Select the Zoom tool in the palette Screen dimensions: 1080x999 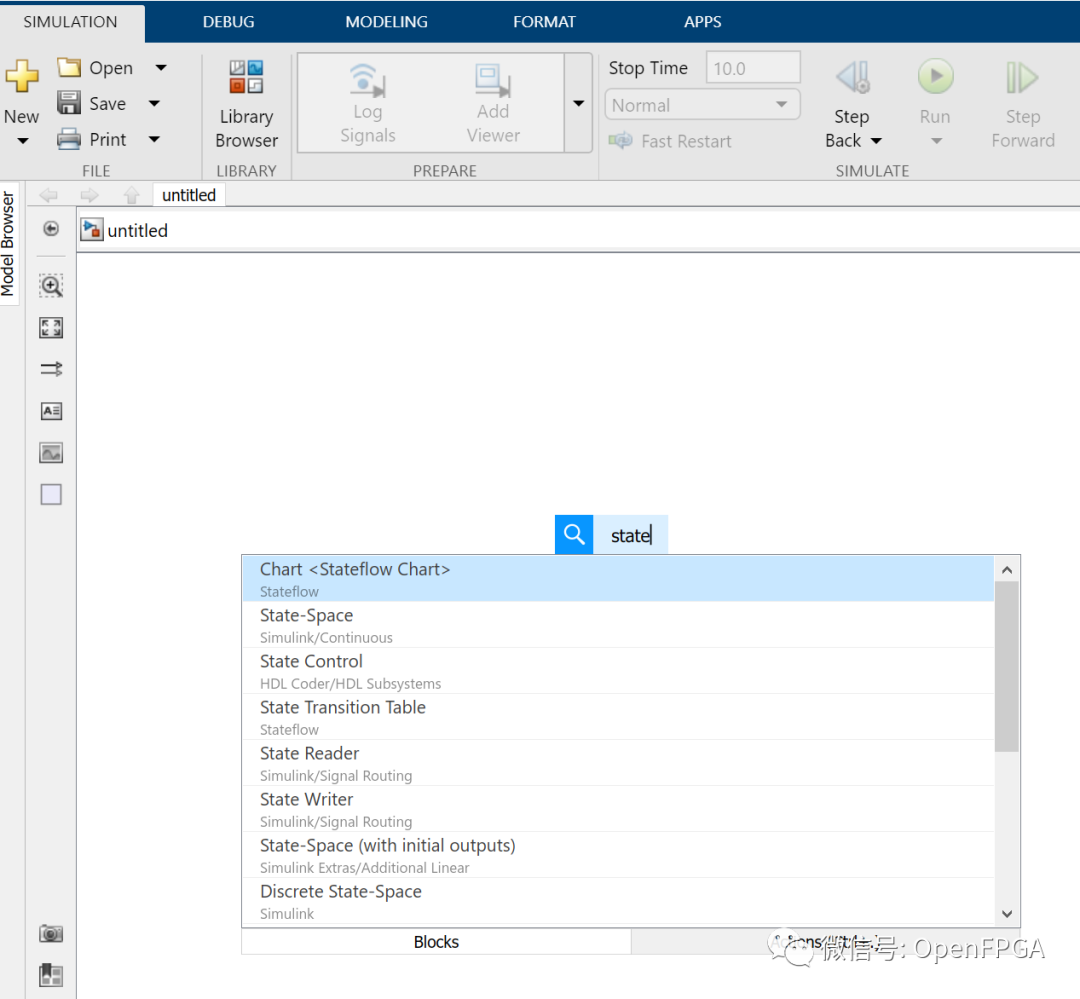[51, 285]
